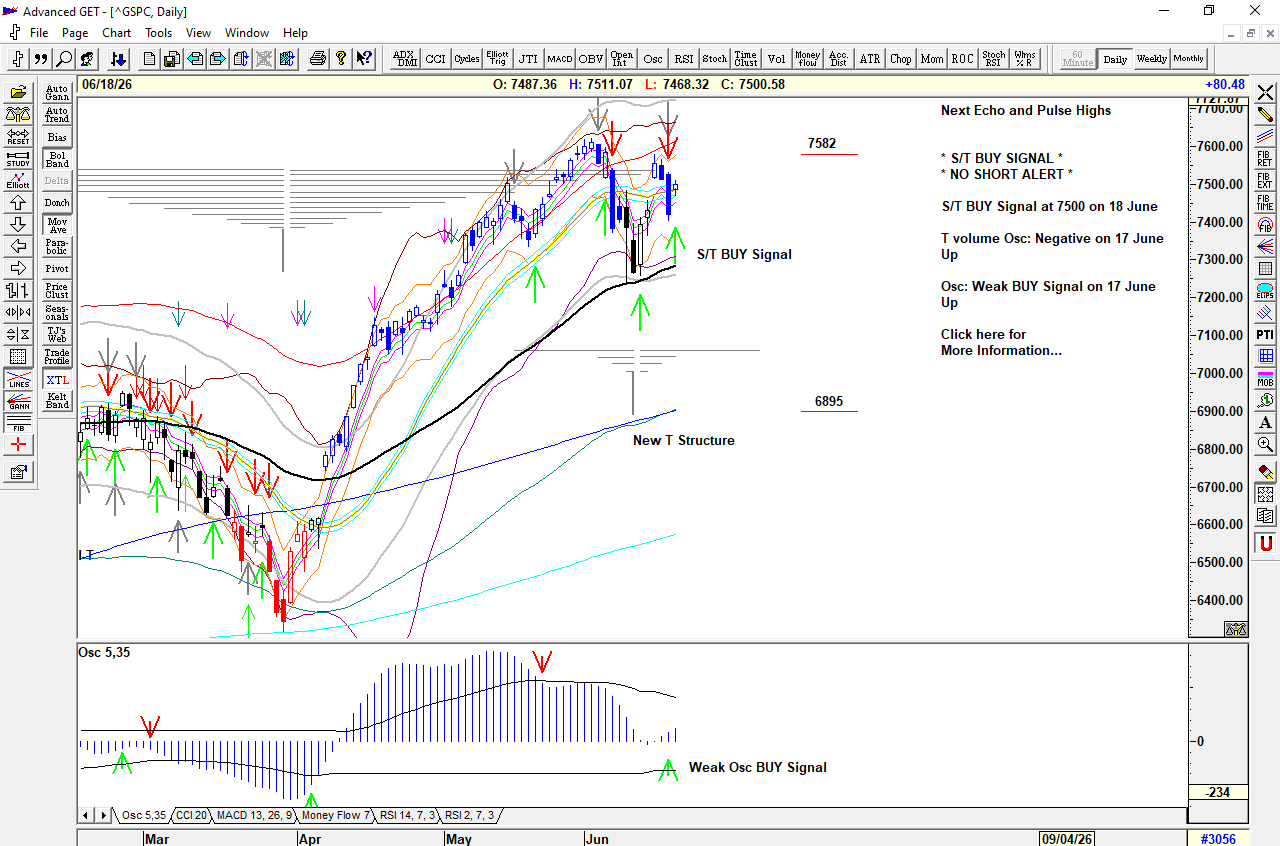Image resolution: width=1280 pixels, height=846 pixels.
Task: Select the Weekly timeframe button
Action: [1152, 59]
